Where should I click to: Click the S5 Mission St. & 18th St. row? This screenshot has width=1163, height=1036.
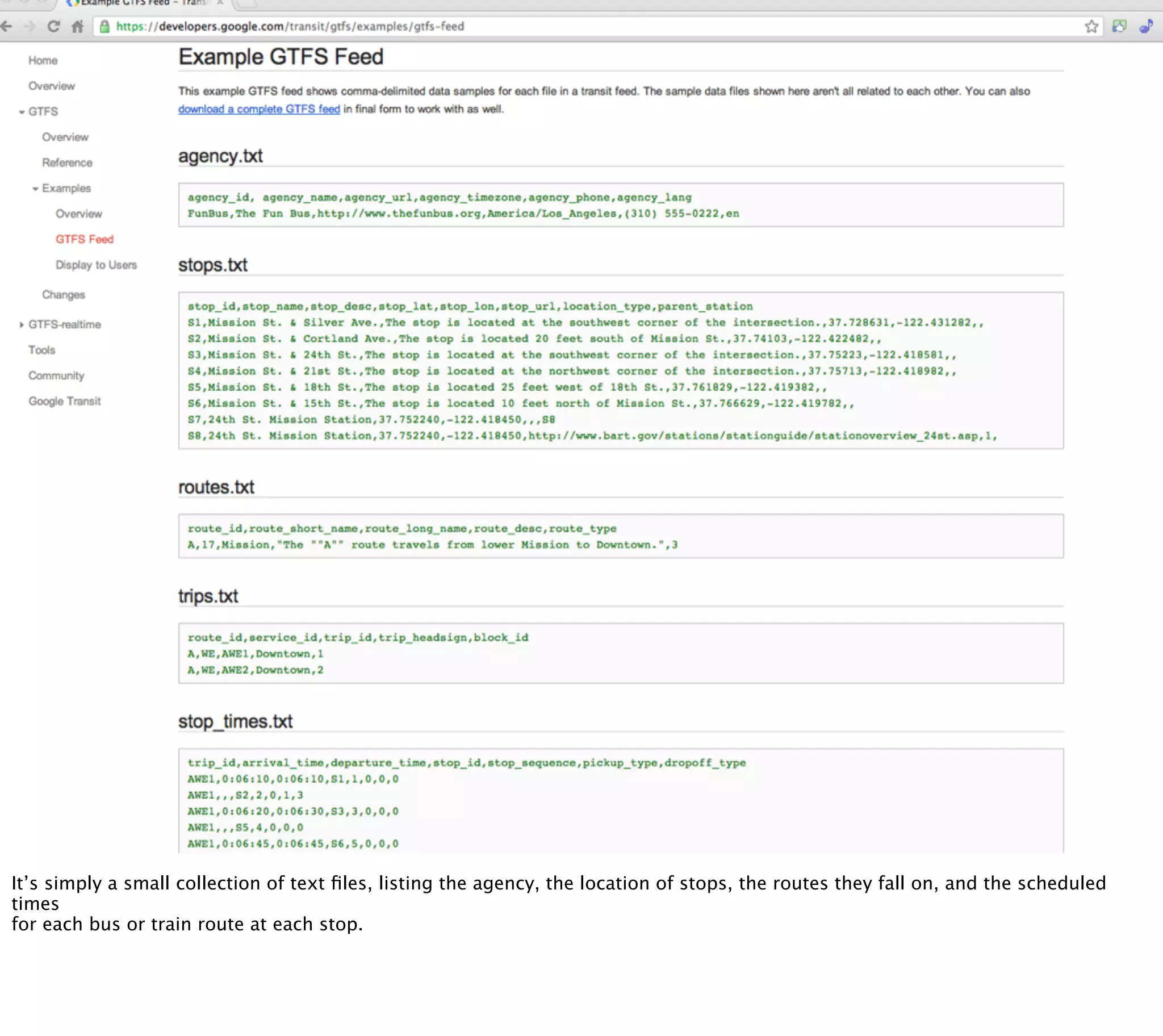(507, 387)
